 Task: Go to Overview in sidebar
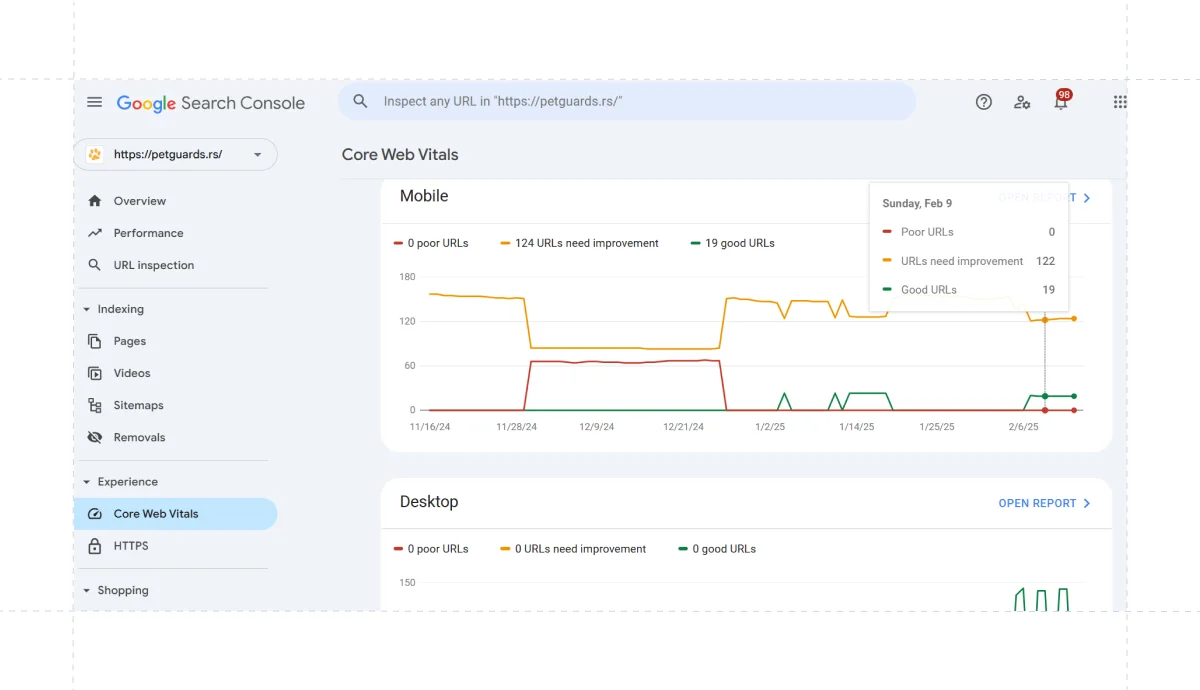pos(140,201)
